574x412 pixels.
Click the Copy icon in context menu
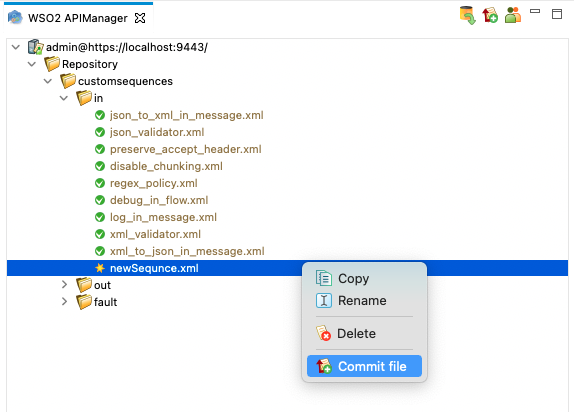click(324, 278)
